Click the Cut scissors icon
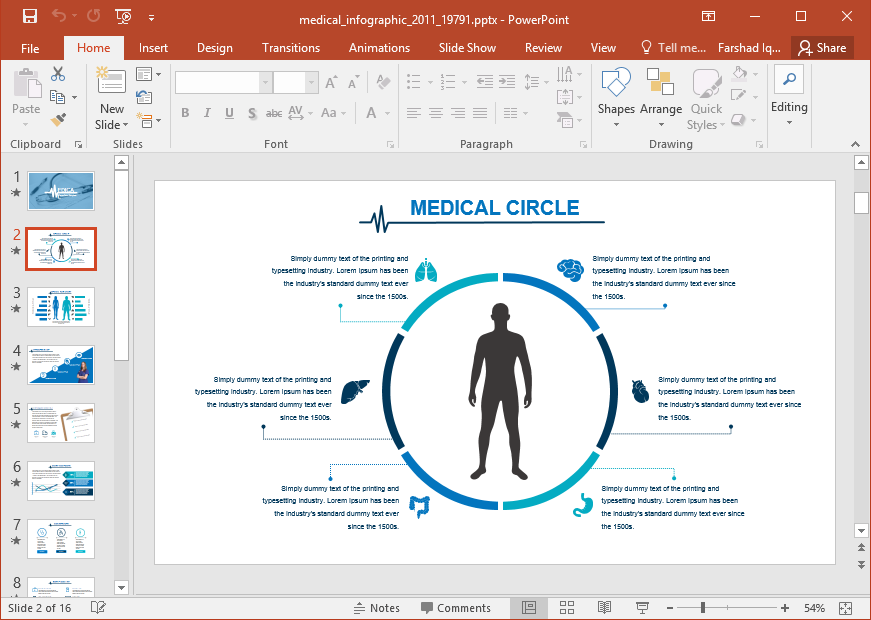 (x=58, y=74)
